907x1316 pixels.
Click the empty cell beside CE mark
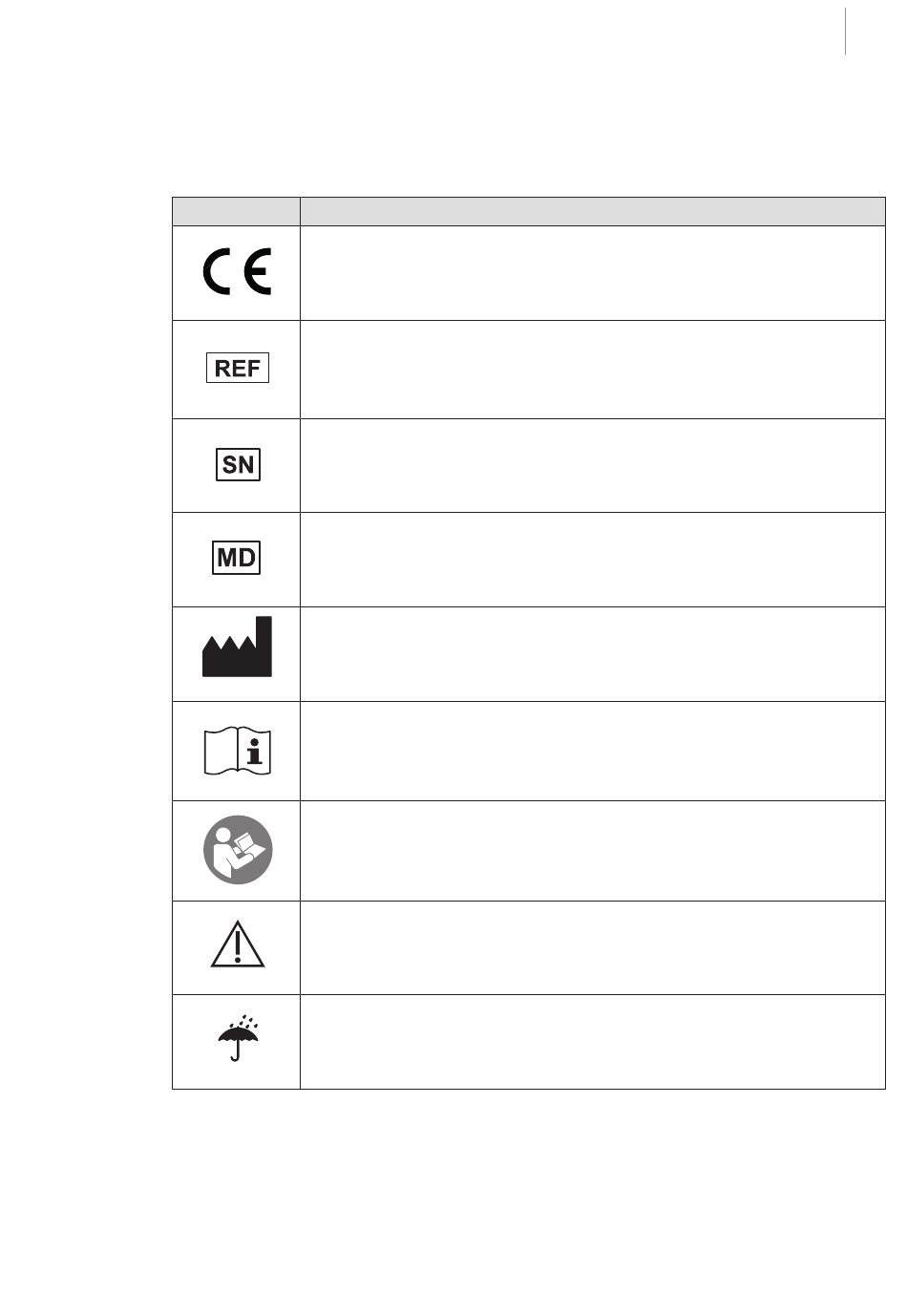pyautogui.click(x=593, y=273)
